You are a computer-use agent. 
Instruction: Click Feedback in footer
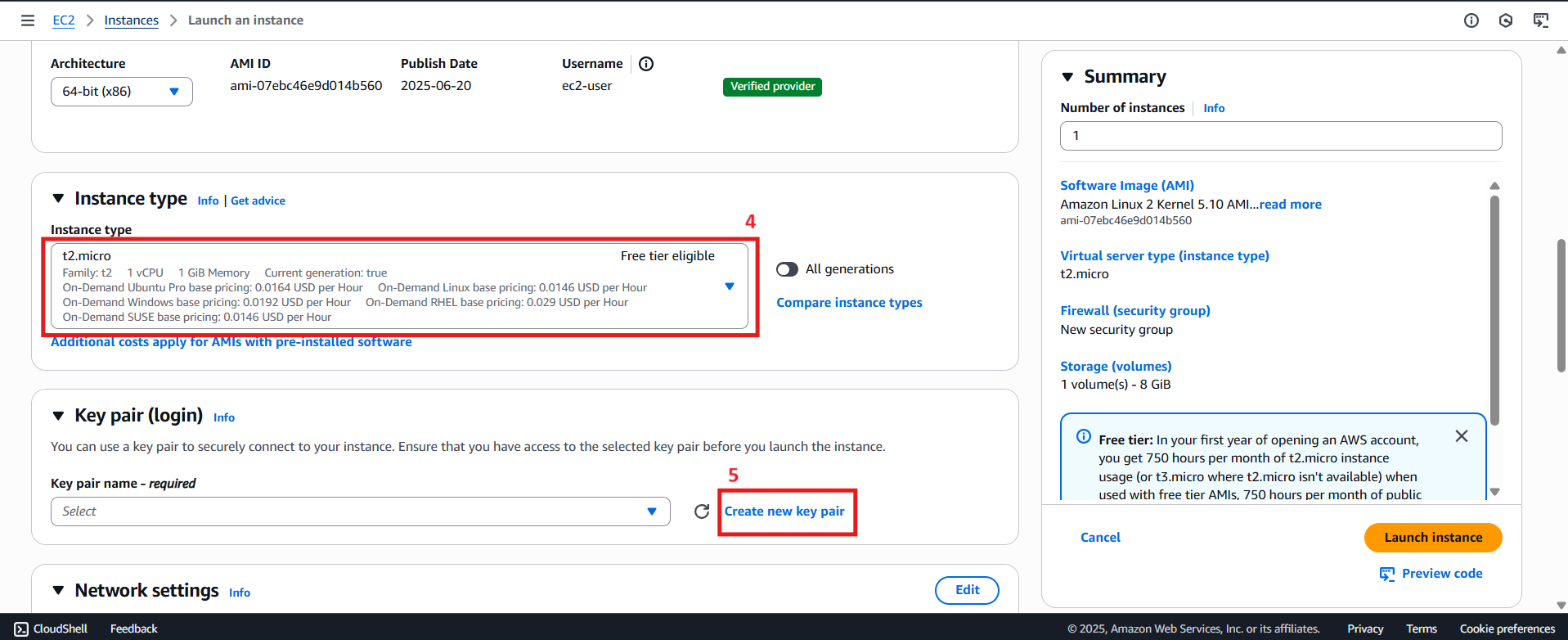pyautogui.click(x=134, y=629)
